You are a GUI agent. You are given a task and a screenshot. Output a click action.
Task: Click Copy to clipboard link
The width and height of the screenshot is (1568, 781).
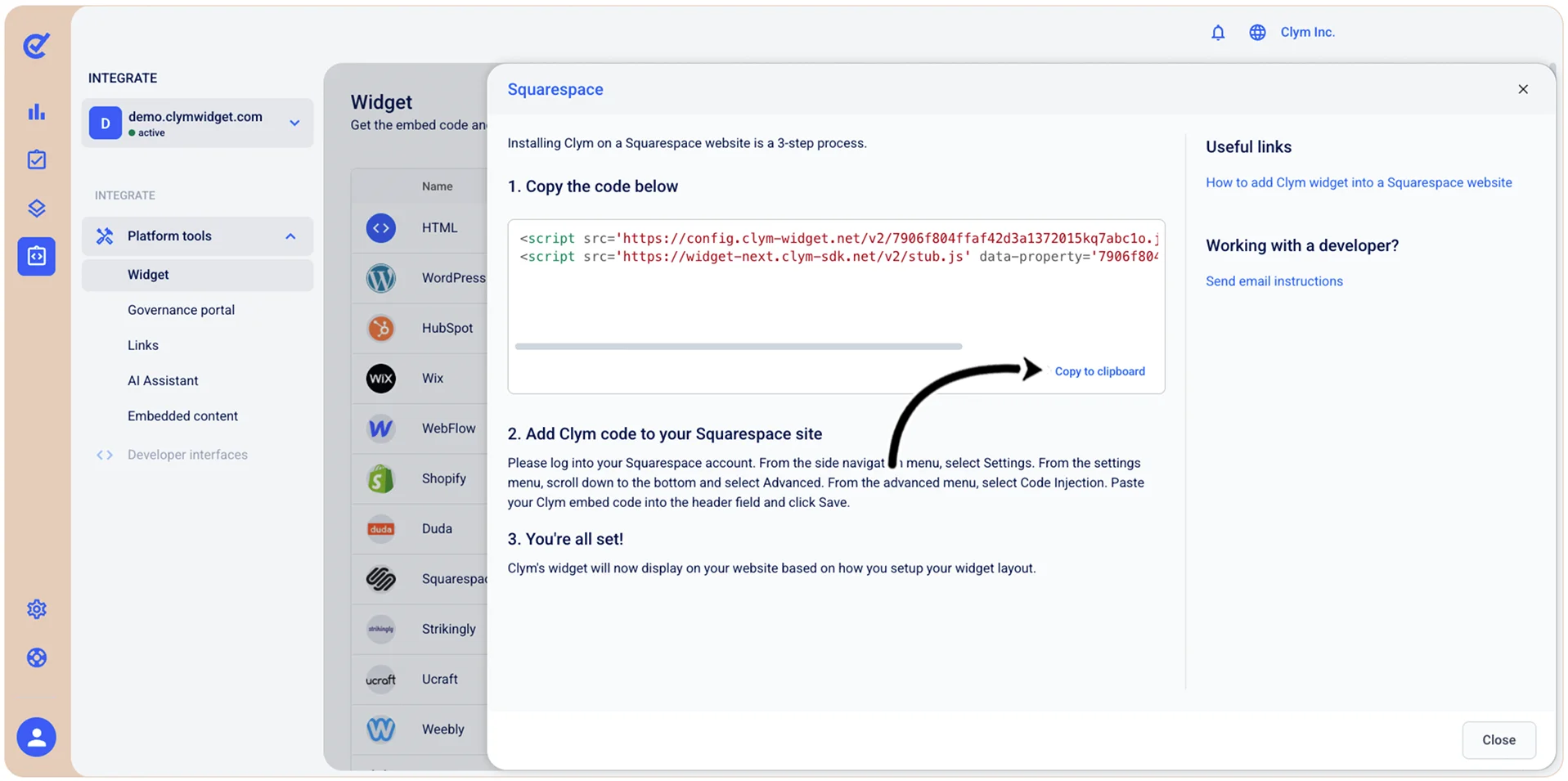1099,371
